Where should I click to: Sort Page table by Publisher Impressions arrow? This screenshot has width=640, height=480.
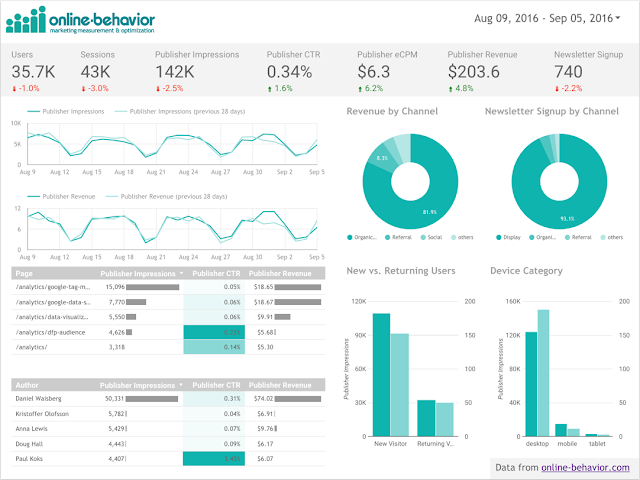[181, 273]
